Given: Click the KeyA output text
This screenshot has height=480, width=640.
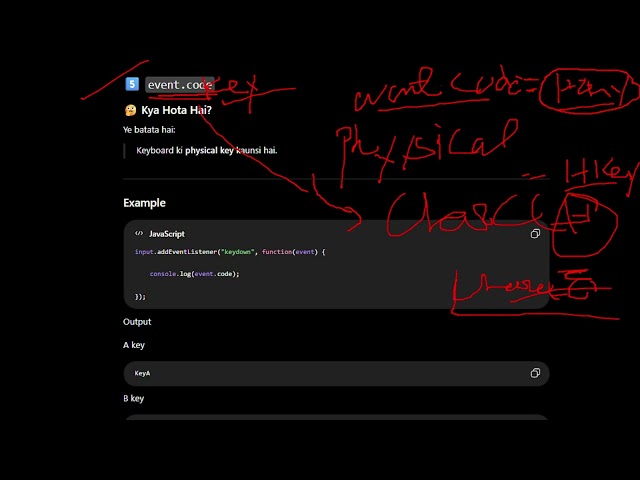Looking at the screenshot, I should tap(142, 373).
